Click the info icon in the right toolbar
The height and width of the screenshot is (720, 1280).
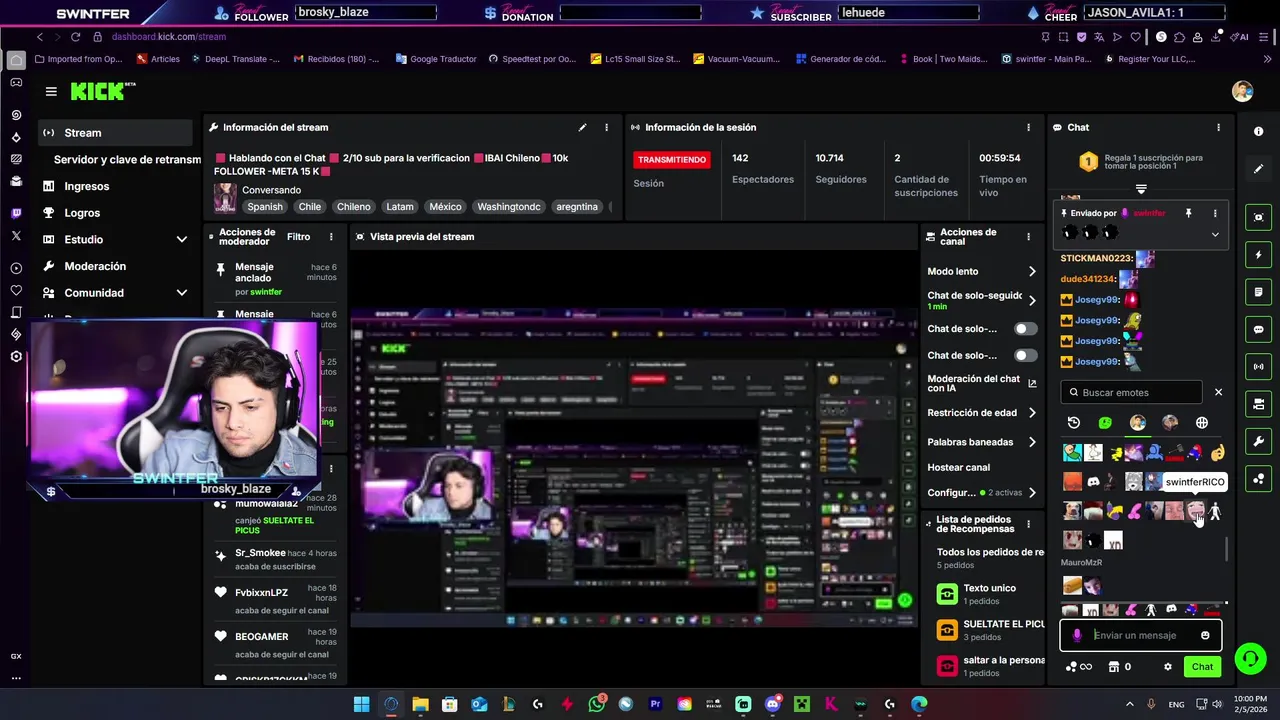(x=1258, y=132)
